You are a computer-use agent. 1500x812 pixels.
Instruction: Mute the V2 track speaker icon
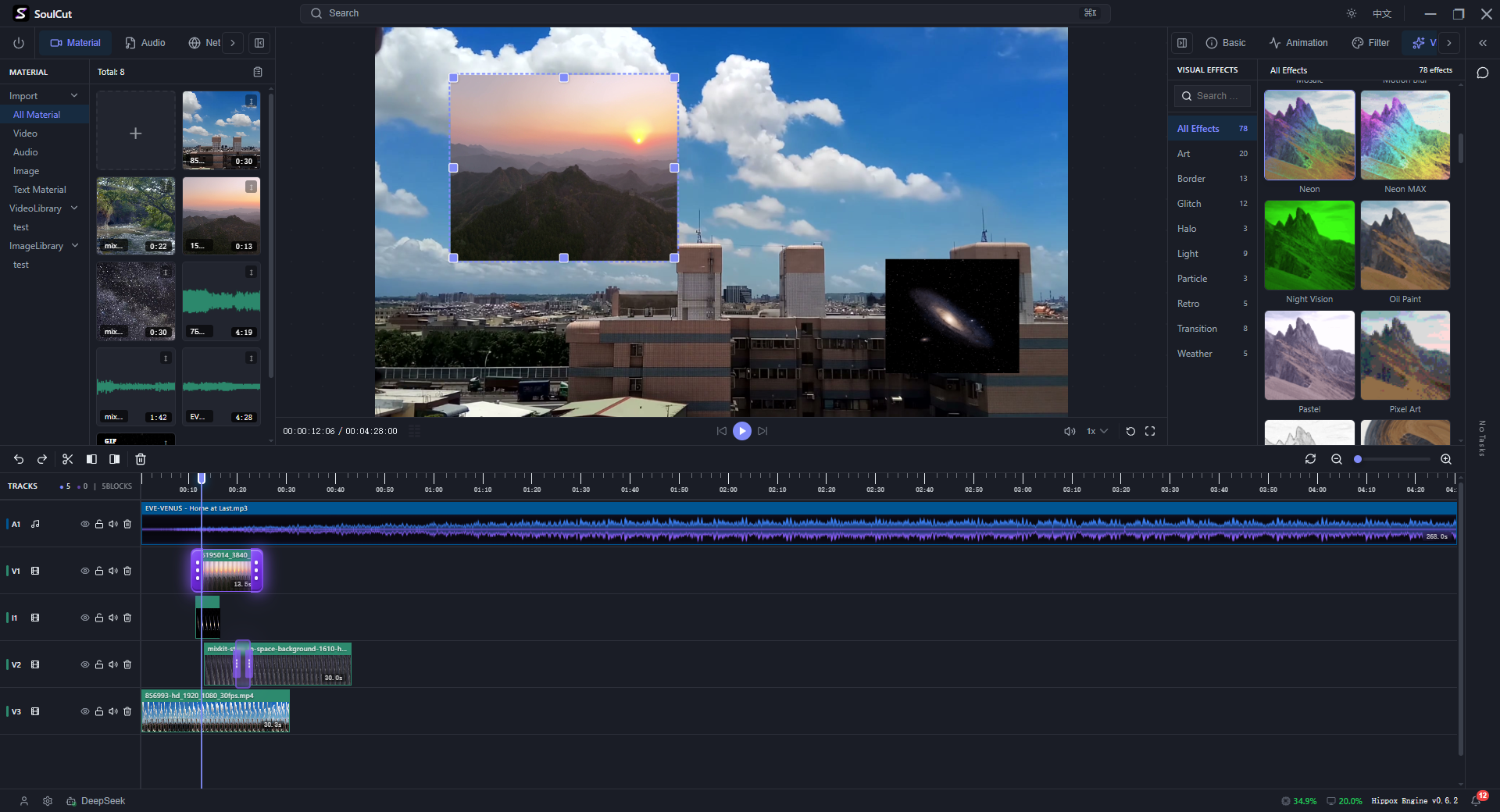point(113,664)
